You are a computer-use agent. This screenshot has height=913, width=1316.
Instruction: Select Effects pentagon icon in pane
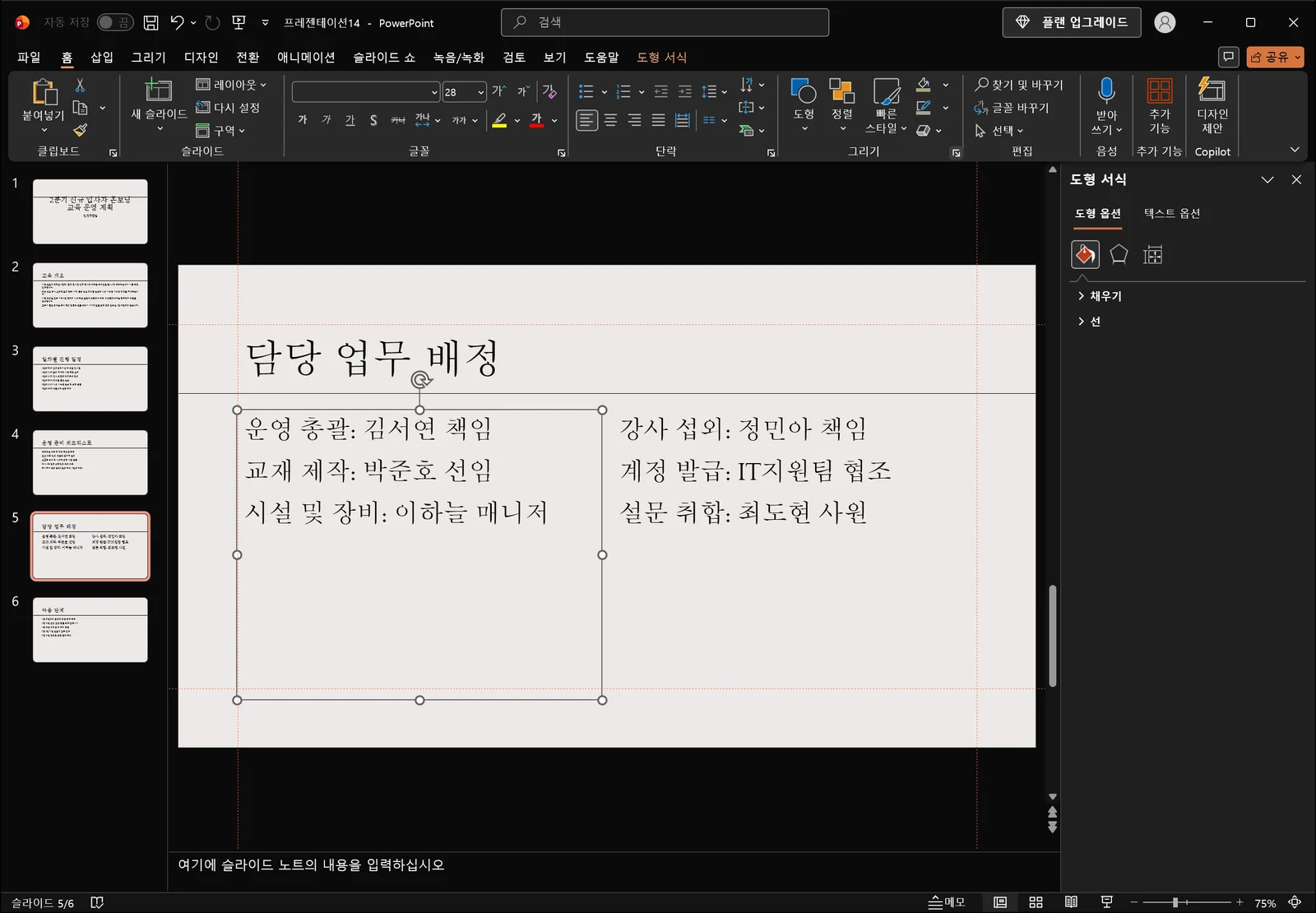pyautogui.click(x=1119, y=255)
